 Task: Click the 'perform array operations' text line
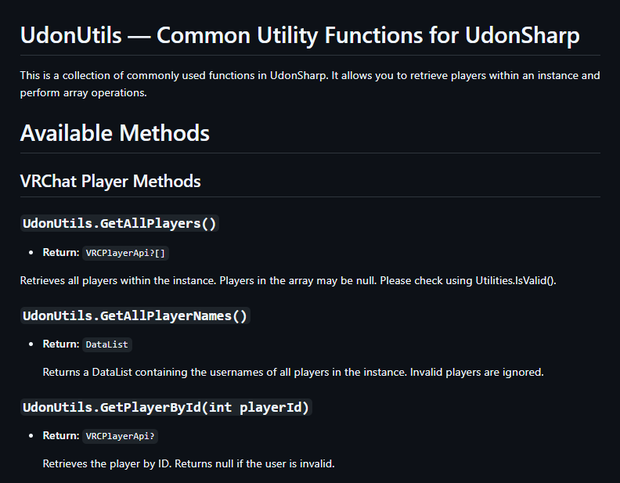[83, 93]
